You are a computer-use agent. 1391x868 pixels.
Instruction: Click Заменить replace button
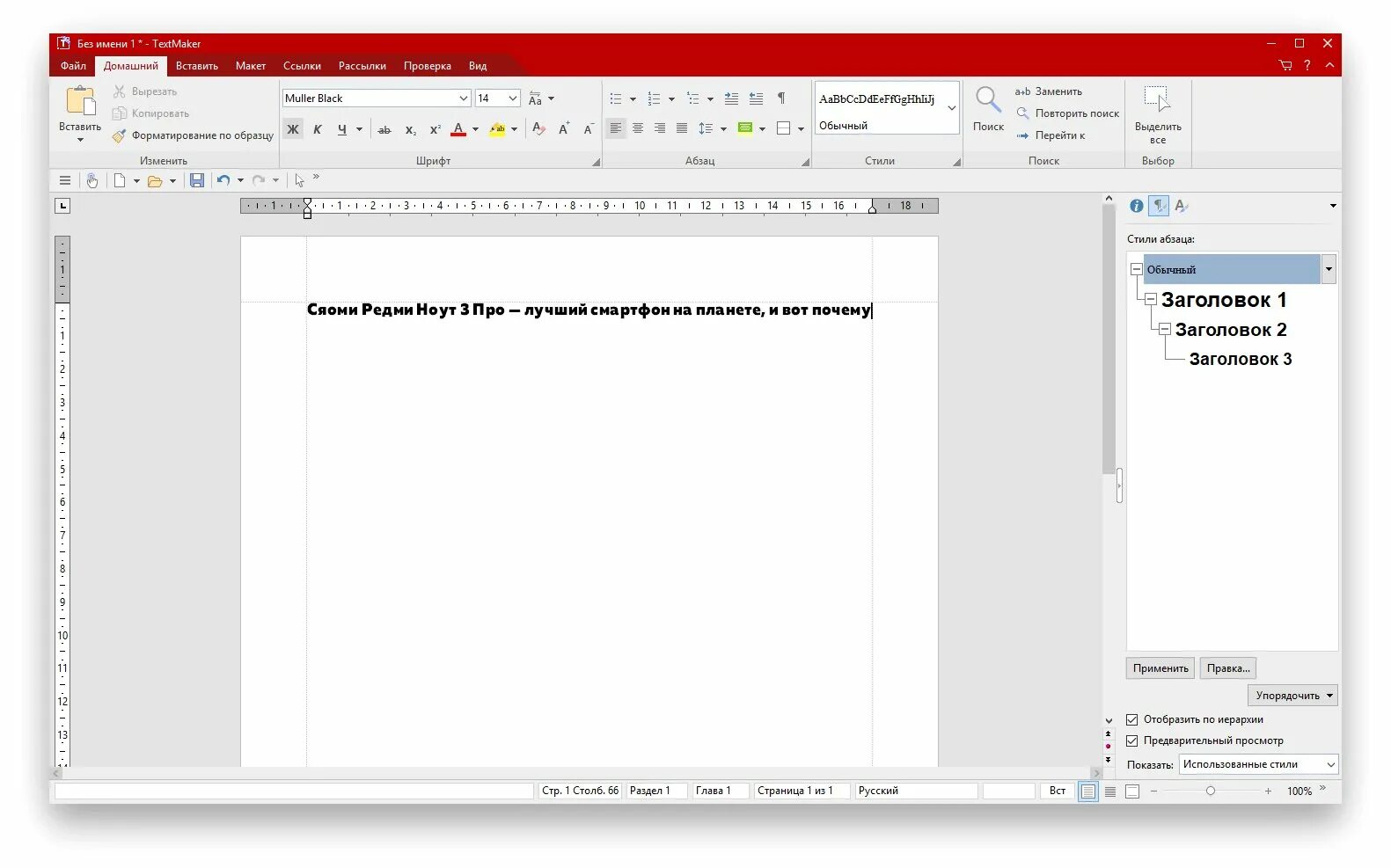[x=1048, y=91]
